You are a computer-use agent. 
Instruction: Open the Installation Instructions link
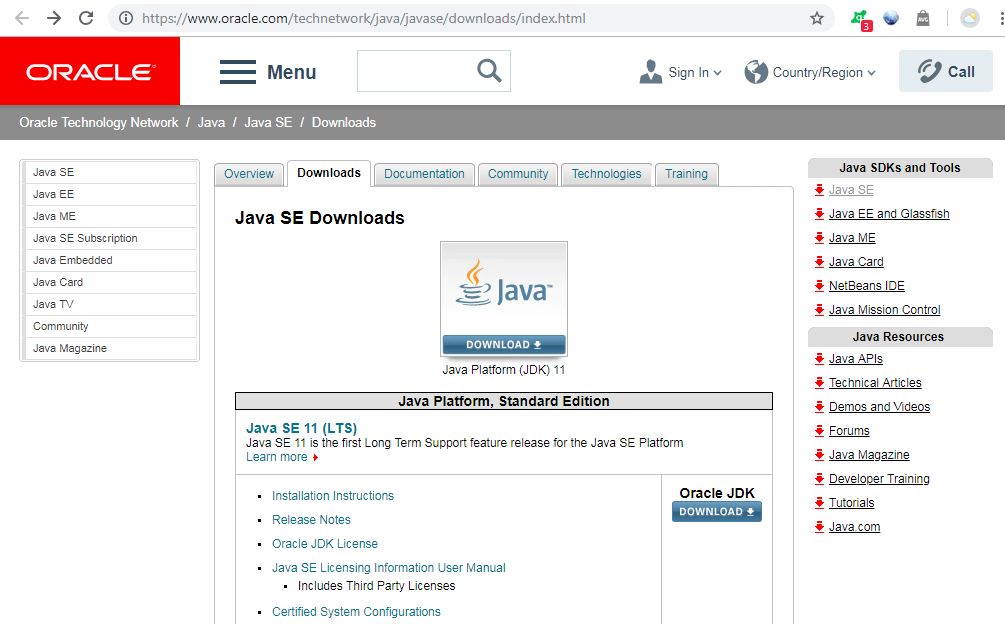tap(333, 496)
